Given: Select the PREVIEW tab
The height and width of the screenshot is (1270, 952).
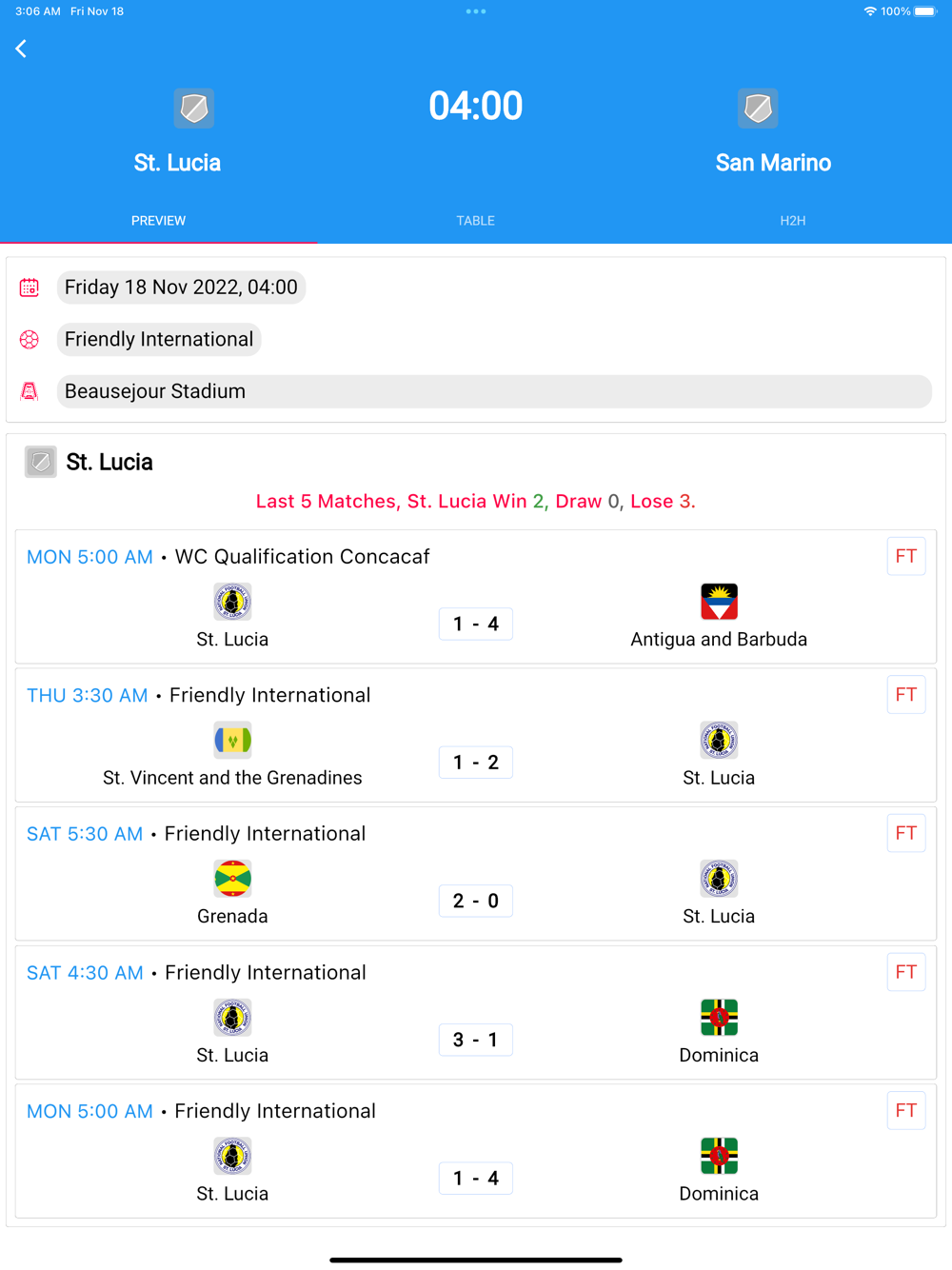Looking at the screenshot, I should click(x=158, y=221).
